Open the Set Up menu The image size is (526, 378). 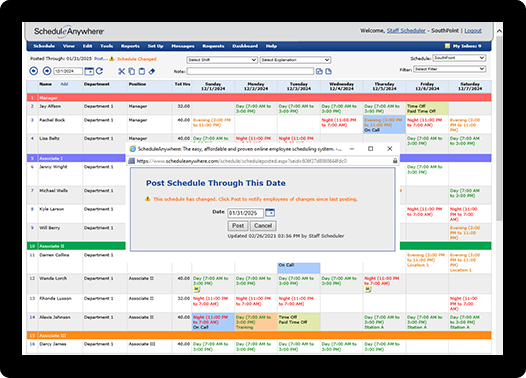tap(155, 46)
